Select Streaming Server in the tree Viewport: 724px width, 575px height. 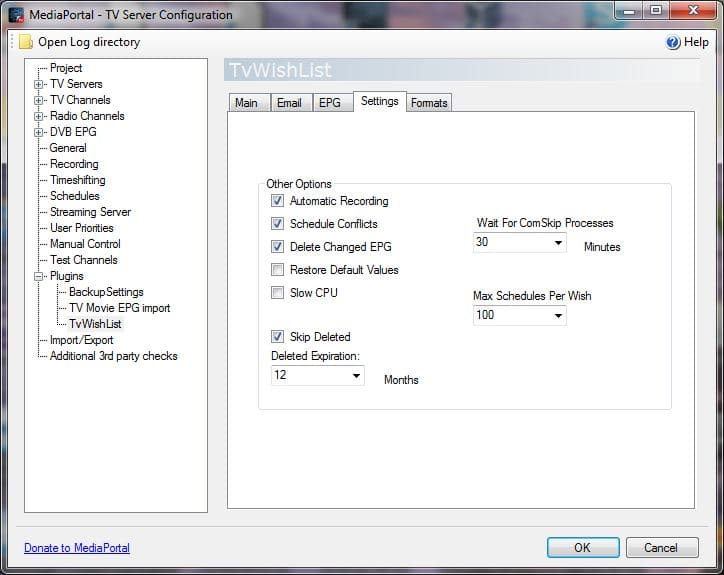(x=90, y=212)
